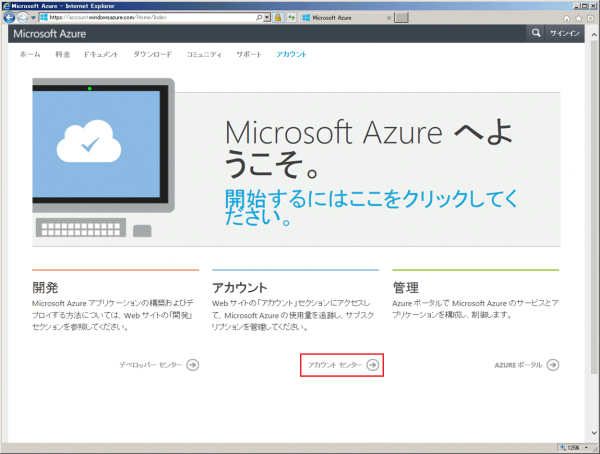Click the Microsoft Azure header logo
This screenshot has height=454, width=600.
pyautogui.click(x=50, y=34)
